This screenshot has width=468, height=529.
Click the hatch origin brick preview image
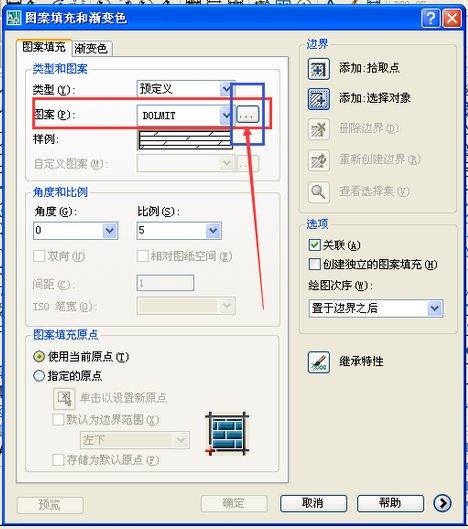click(x=227, y=434)
